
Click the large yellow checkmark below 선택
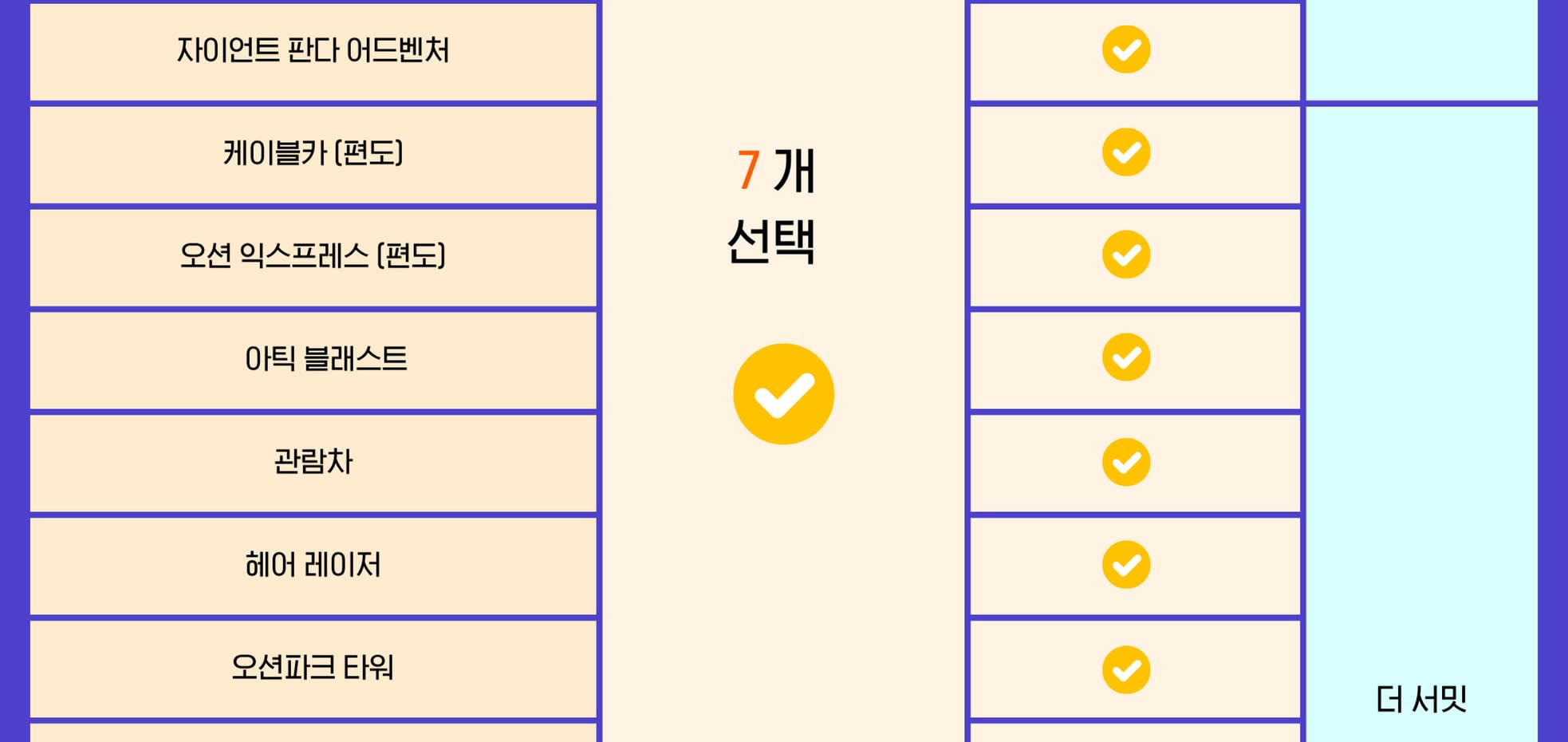[x=783, y=394]
